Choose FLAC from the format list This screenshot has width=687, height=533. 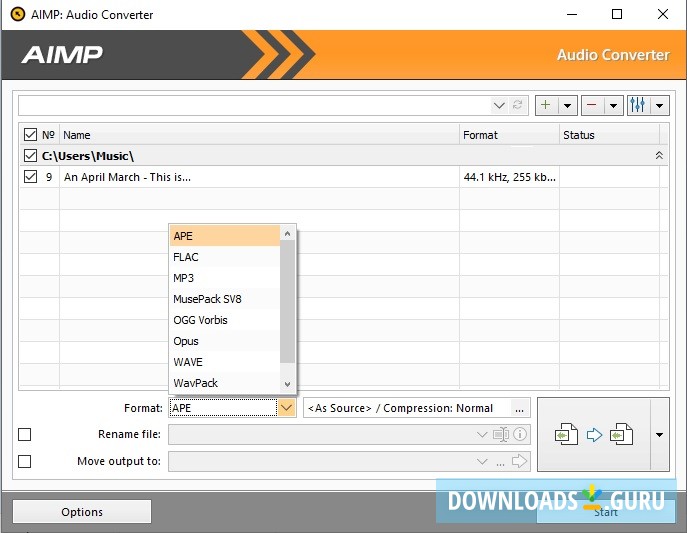click(x=224, y=257)
